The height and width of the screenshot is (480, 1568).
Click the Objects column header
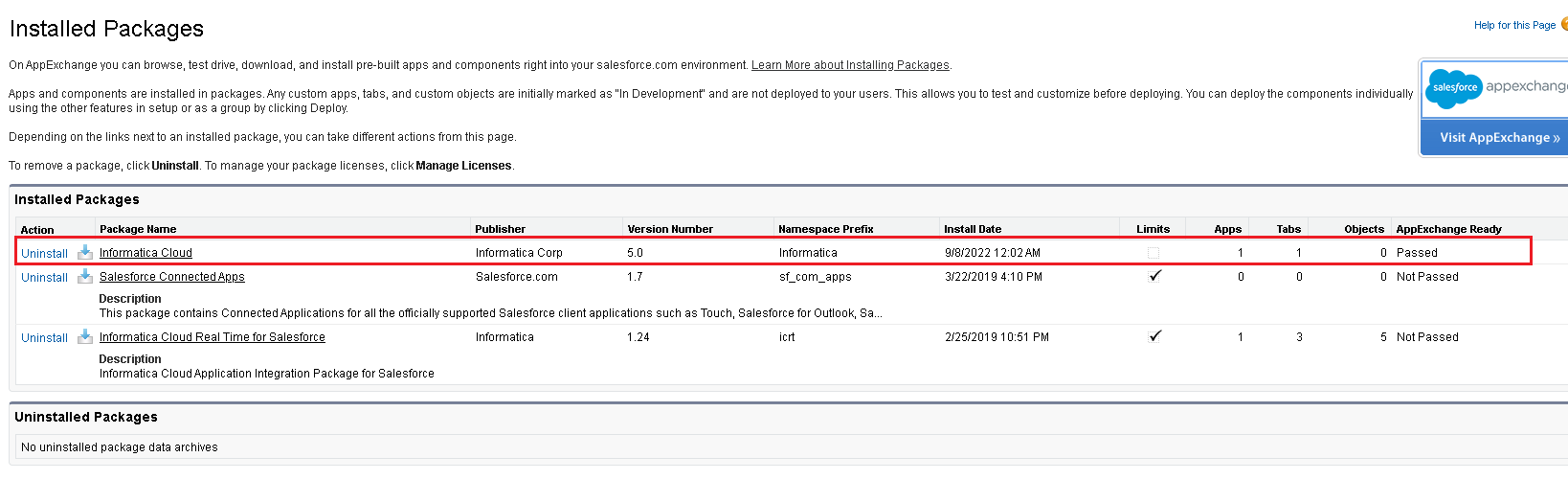1364,229
